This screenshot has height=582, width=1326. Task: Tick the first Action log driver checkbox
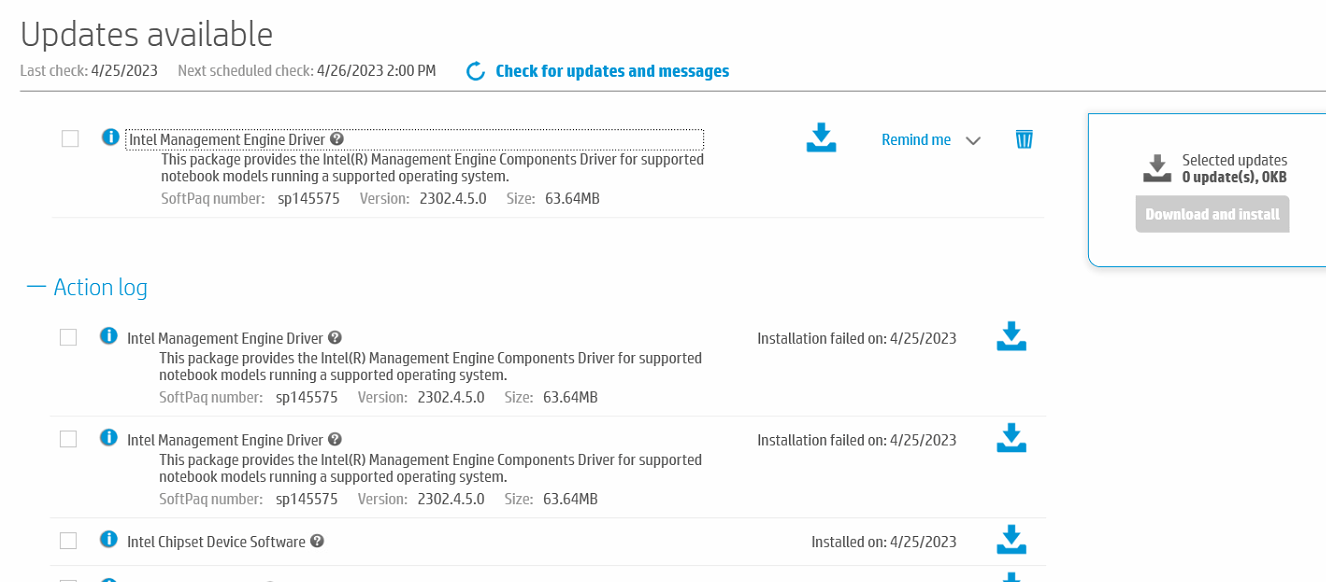68,338
